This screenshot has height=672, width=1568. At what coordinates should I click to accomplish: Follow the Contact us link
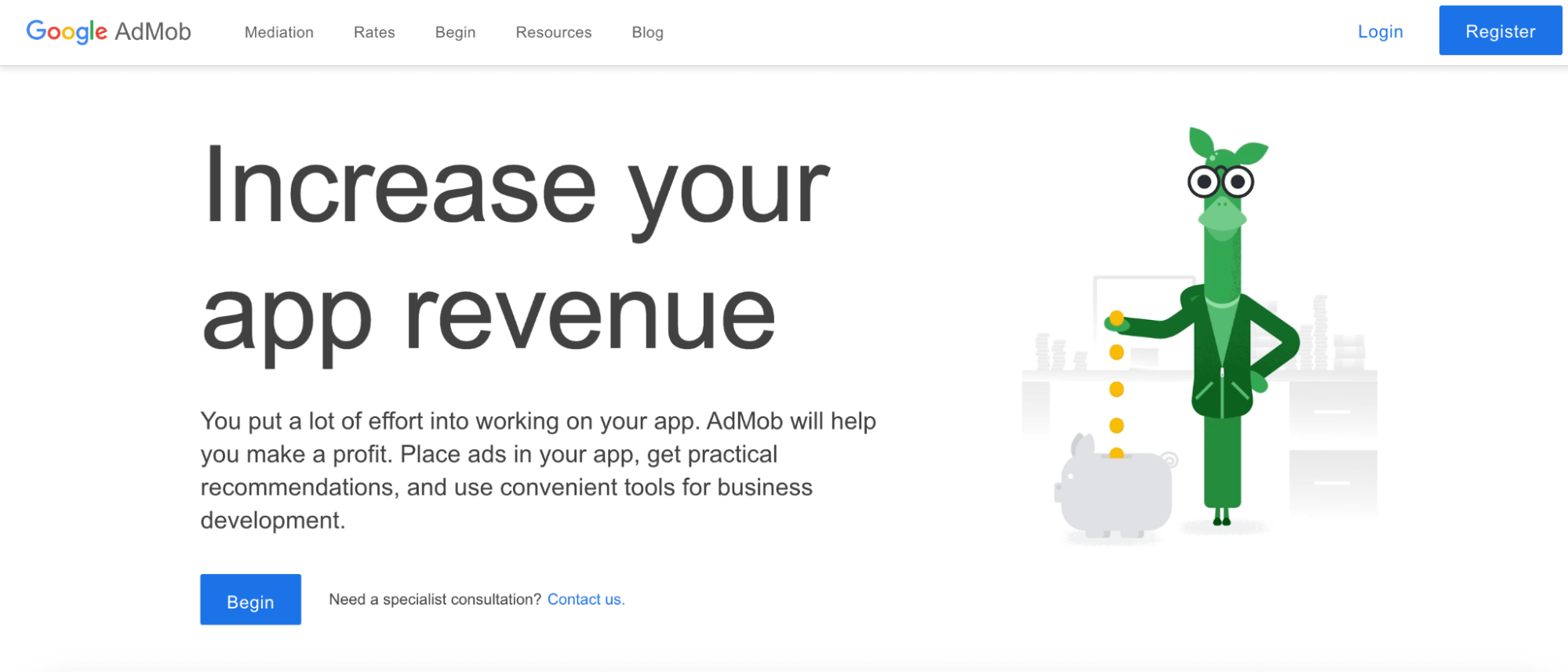click(x=585, y=599)
